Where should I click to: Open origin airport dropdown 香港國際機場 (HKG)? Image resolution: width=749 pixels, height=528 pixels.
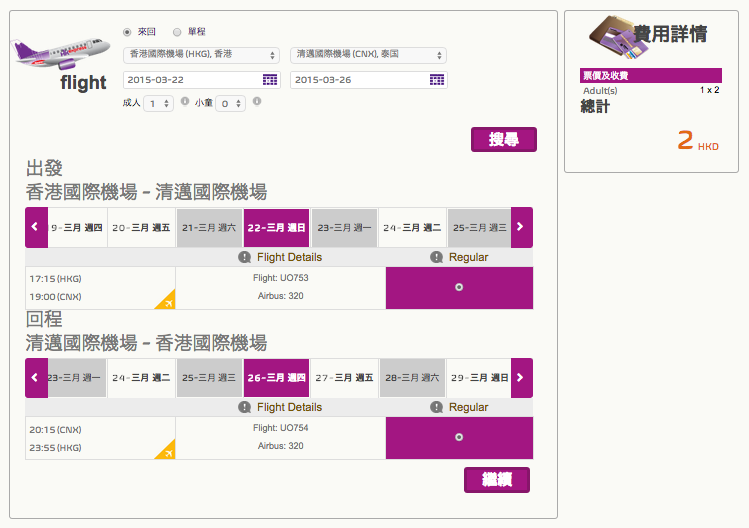point(202,55)
